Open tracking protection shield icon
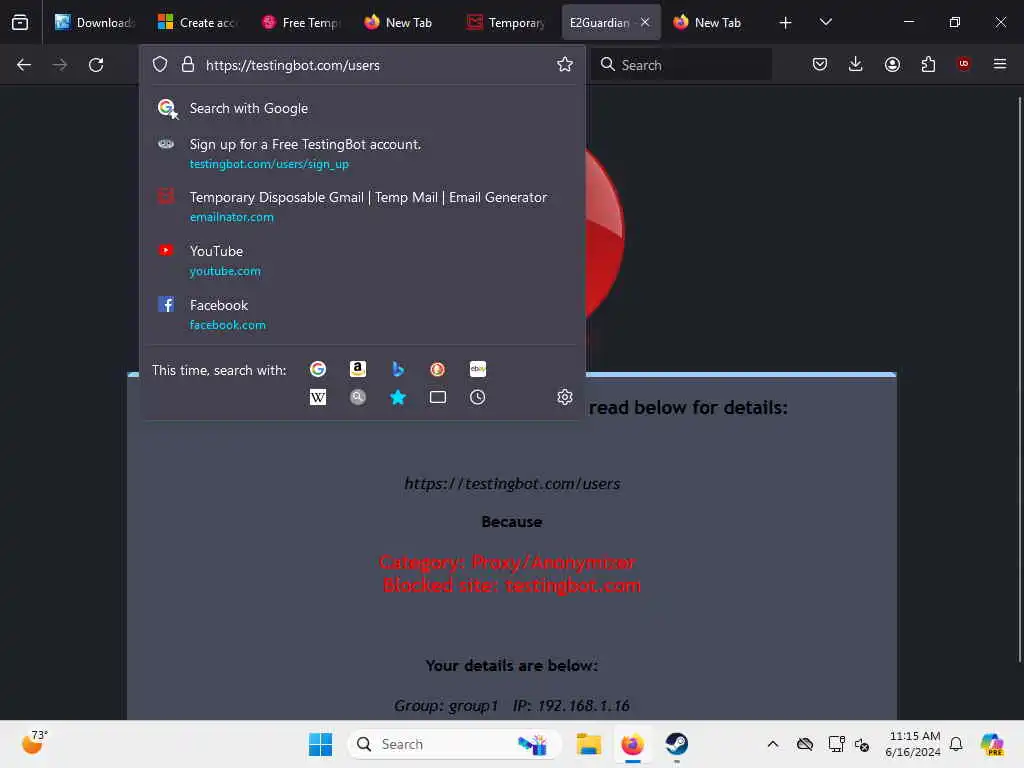 pyautogui.click(x=160, y=65)
